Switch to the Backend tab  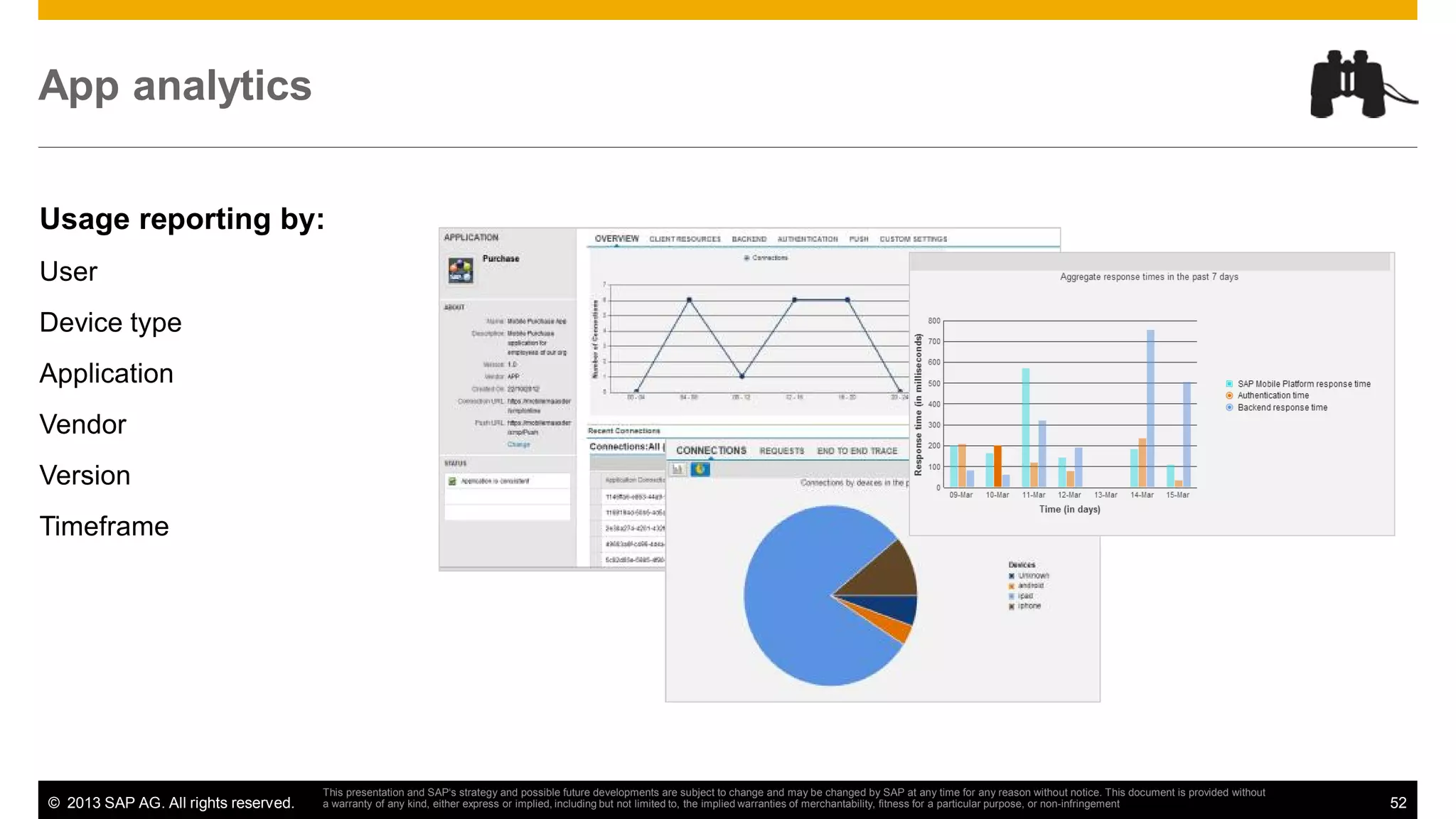pyautogui.click(x=749, y=239)
